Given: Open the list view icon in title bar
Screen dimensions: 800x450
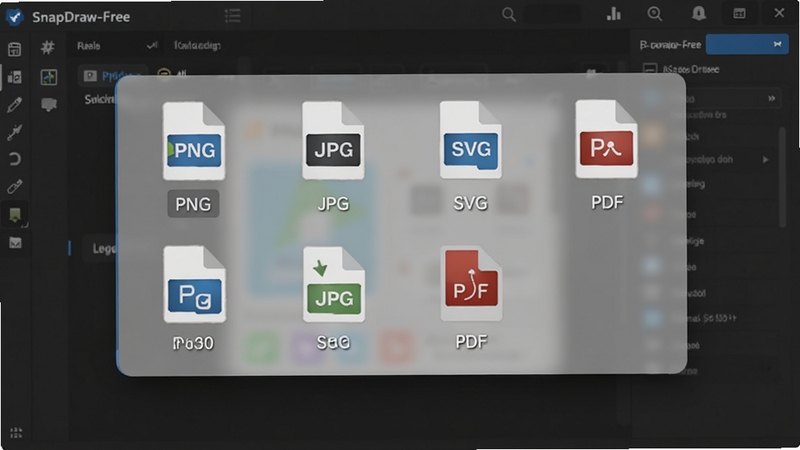Looking at the screenshot, I should click(x=233, y=16).
